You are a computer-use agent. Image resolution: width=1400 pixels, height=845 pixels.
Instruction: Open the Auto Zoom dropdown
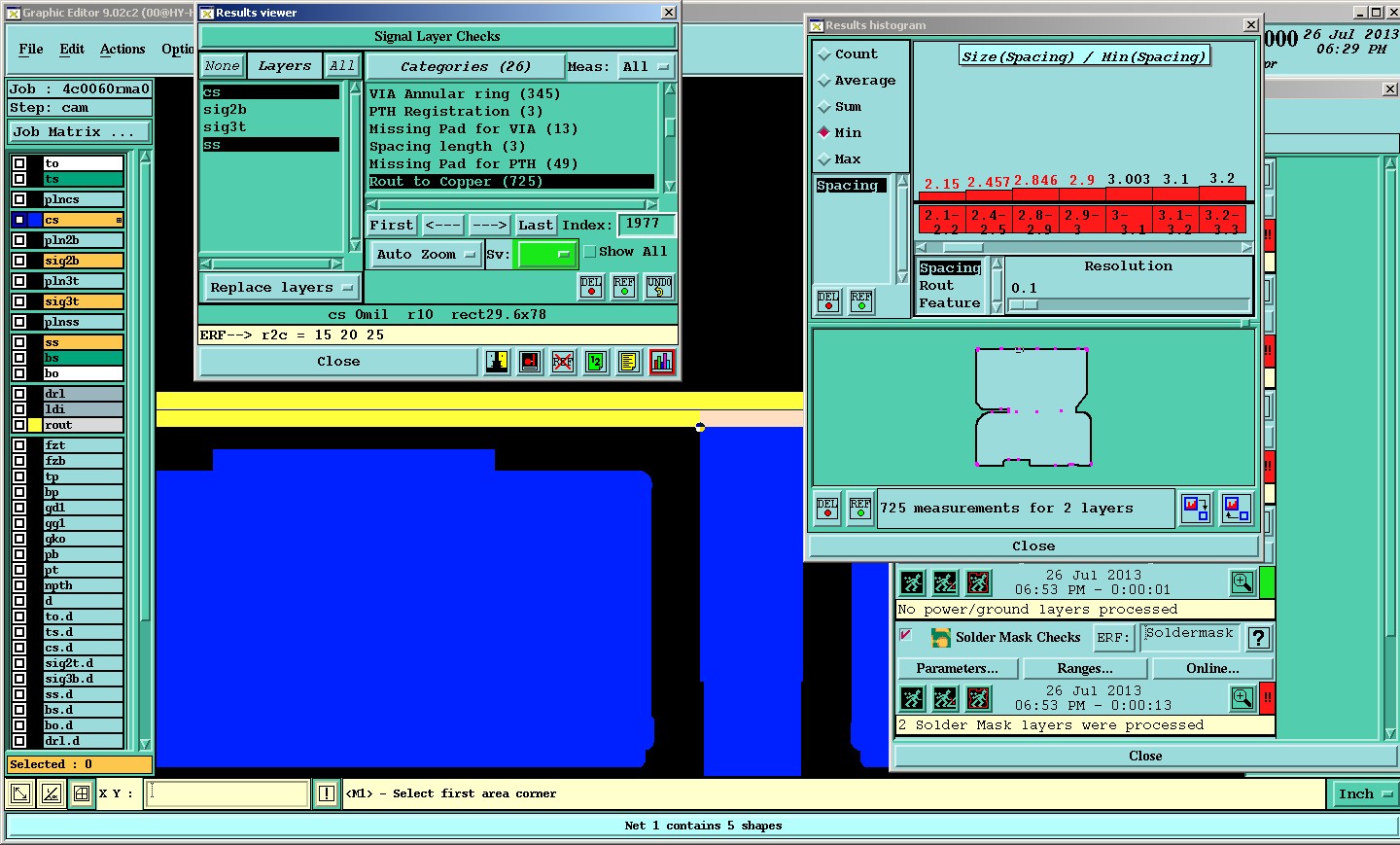pyautogui.click(x=426, y=255)
